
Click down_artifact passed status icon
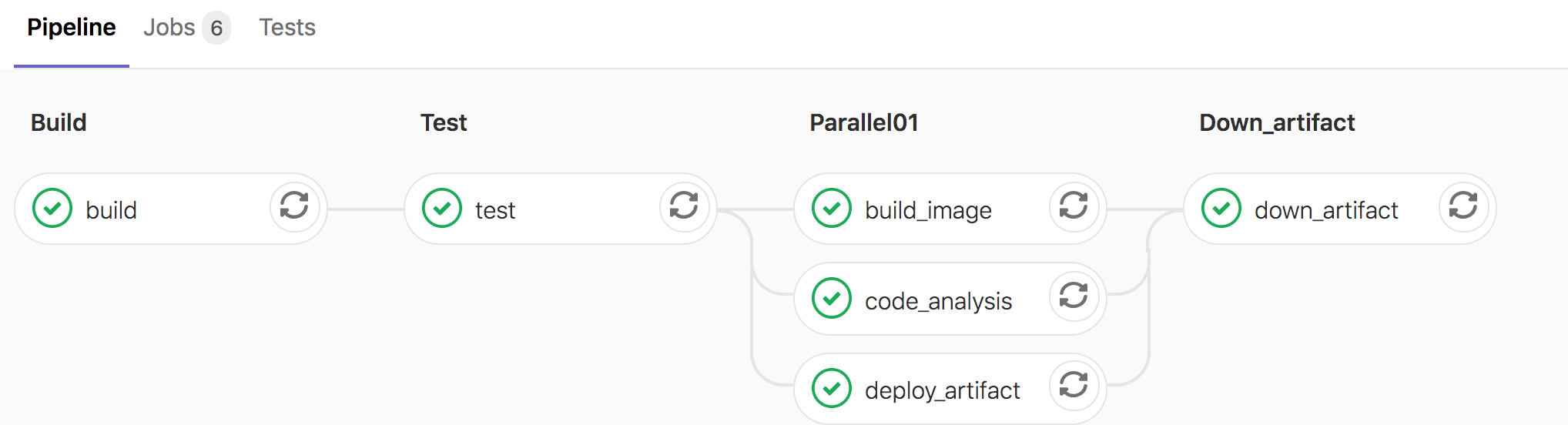point(1221,209)
